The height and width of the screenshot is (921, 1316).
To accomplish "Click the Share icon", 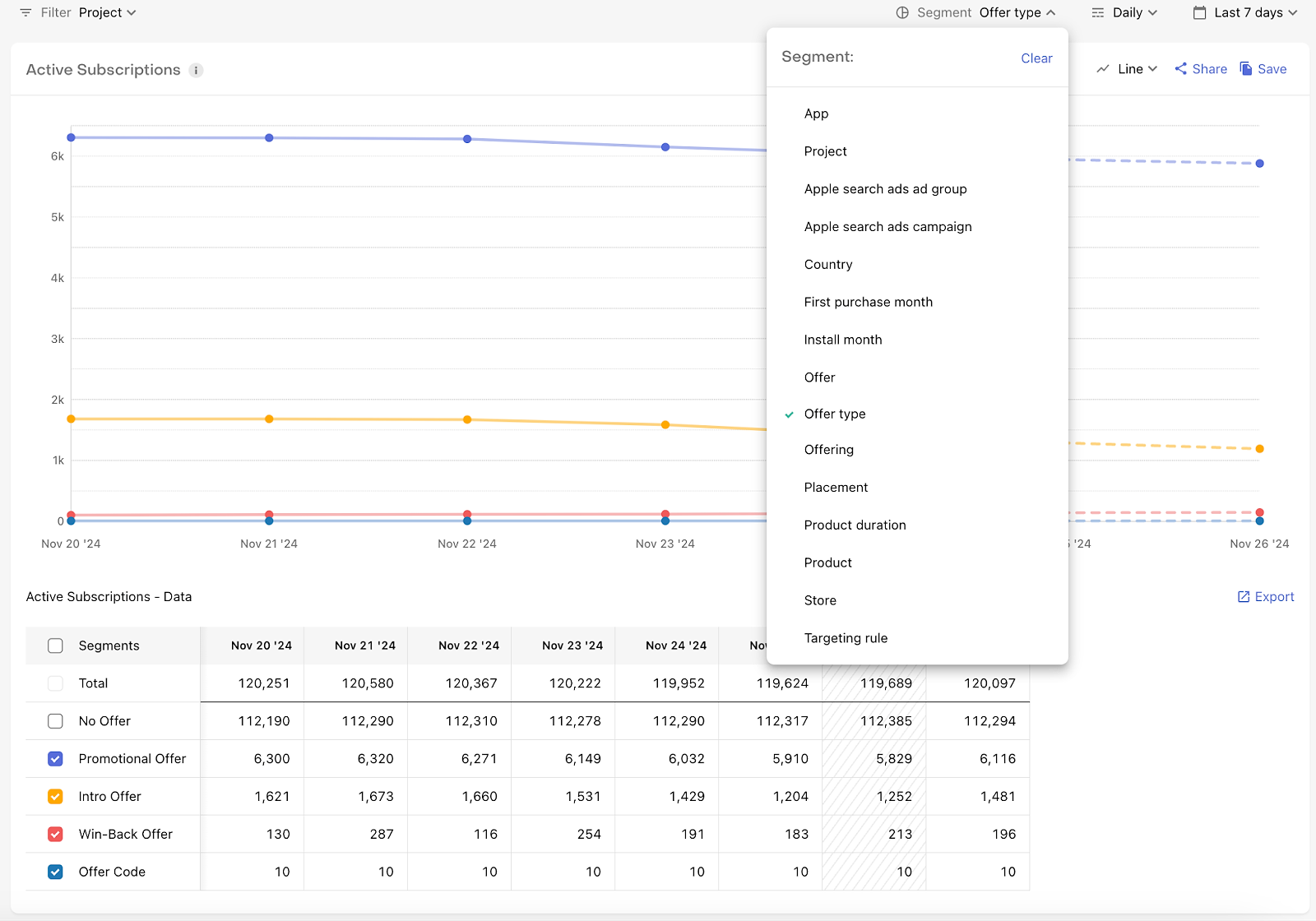I will (1181, 69).
